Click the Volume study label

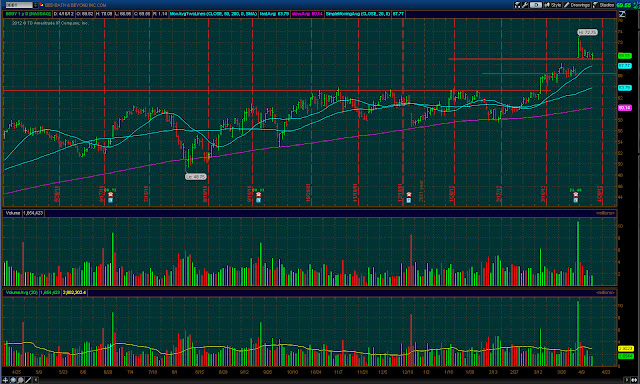(13, 213)
